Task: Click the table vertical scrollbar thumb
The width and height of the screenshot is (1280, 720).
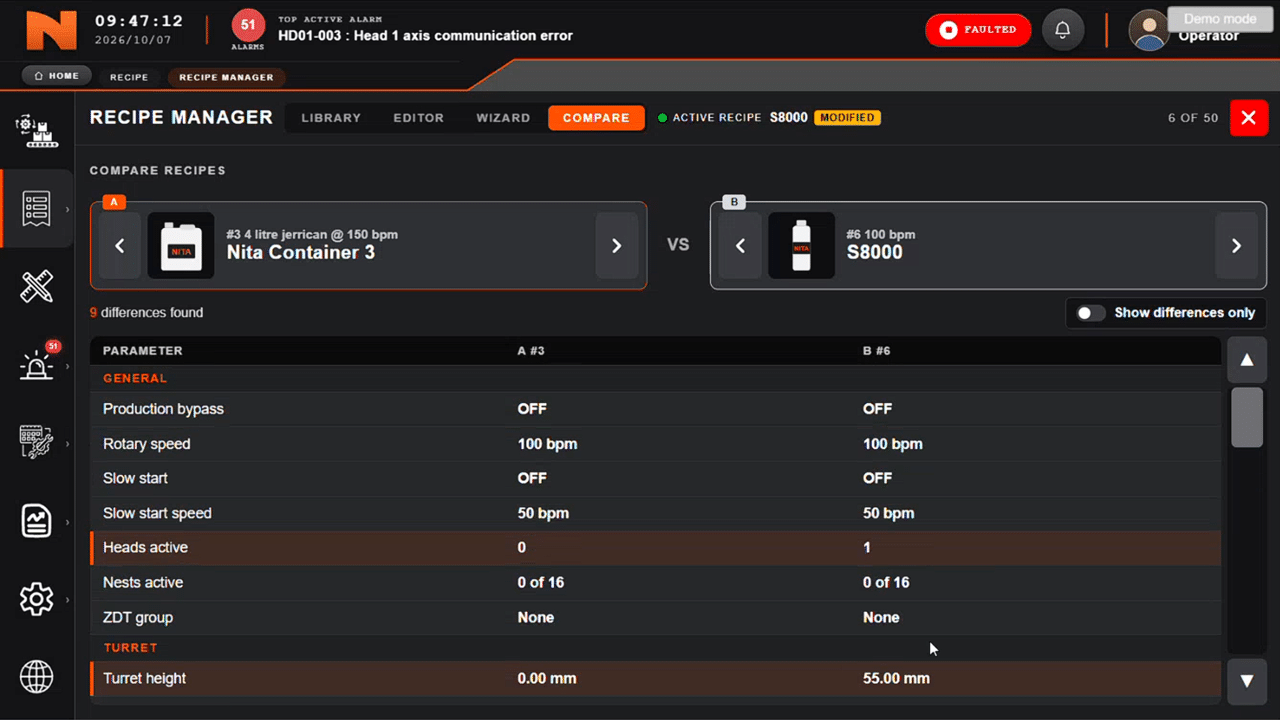Action: [1247, 417]
